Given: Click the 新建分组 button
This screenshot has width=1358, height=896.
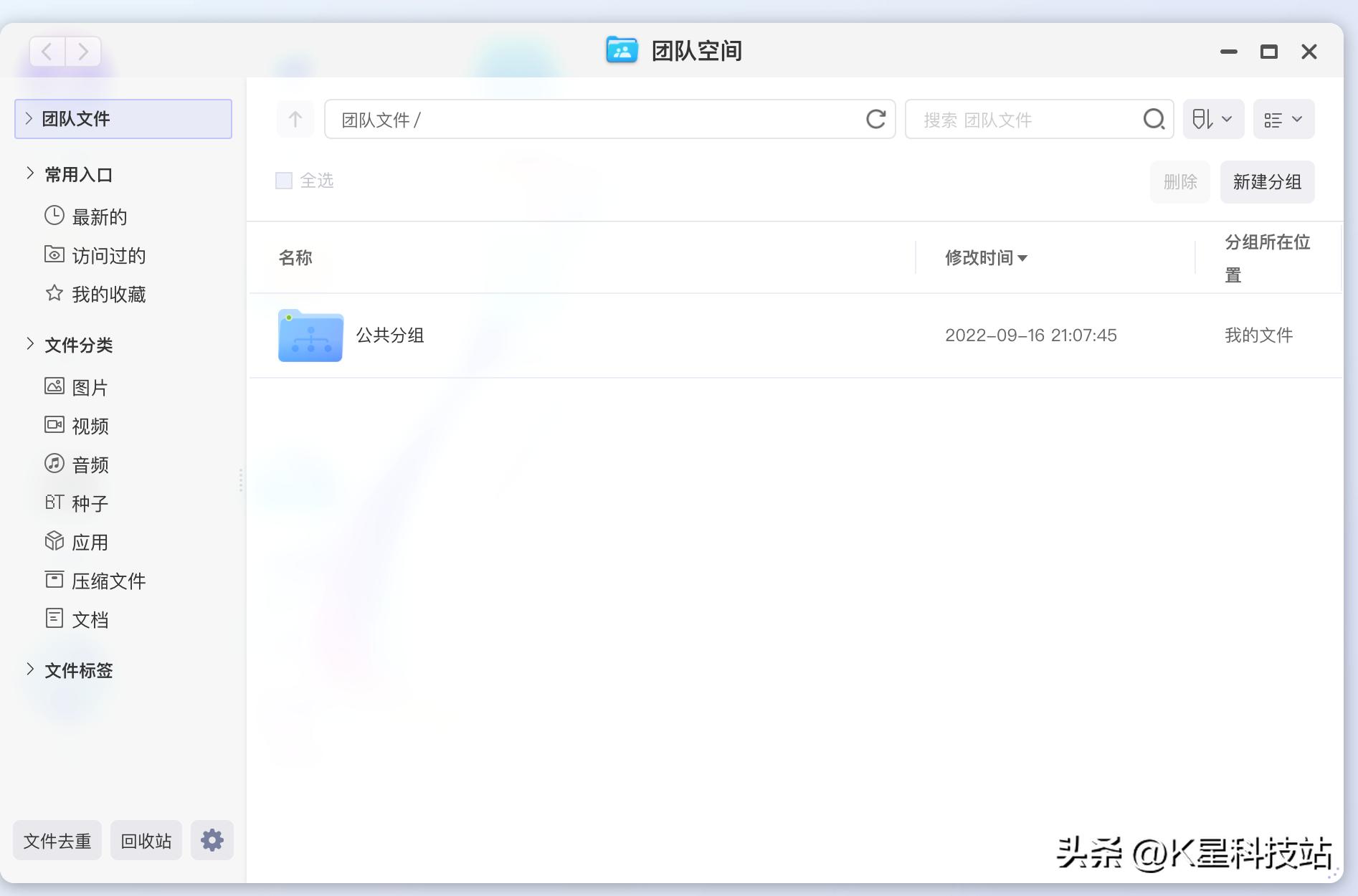Looking at the screenshot, I should pos(1267,182).
